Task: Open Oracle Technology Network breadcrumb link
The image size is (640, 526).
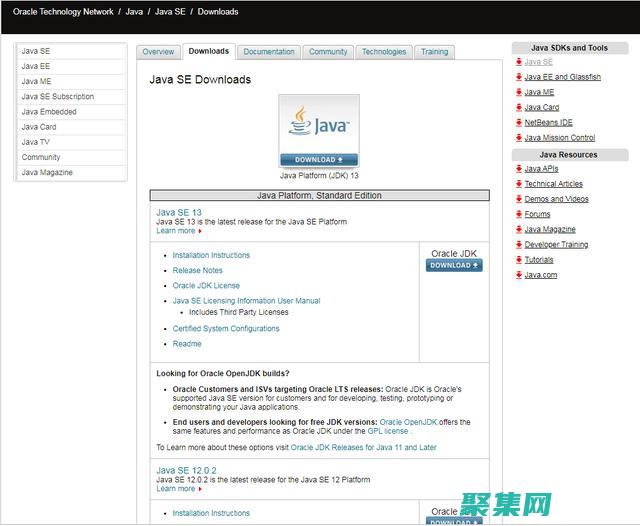Action: 63,12
